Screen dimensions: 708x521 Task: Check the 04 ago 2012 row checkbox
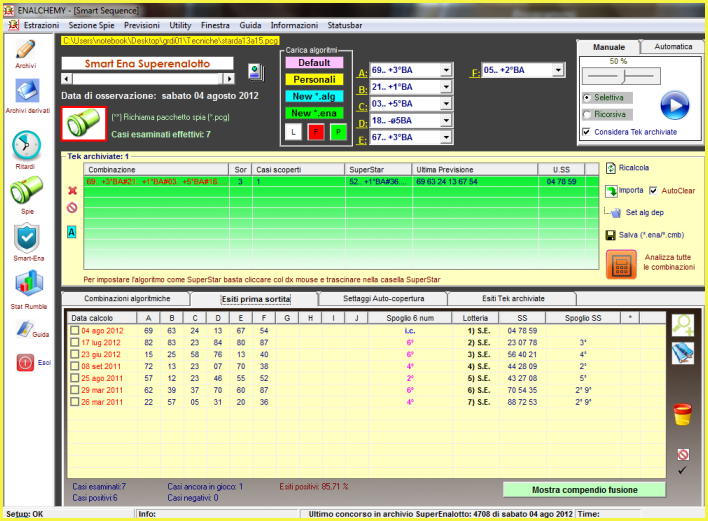[75, 330]
